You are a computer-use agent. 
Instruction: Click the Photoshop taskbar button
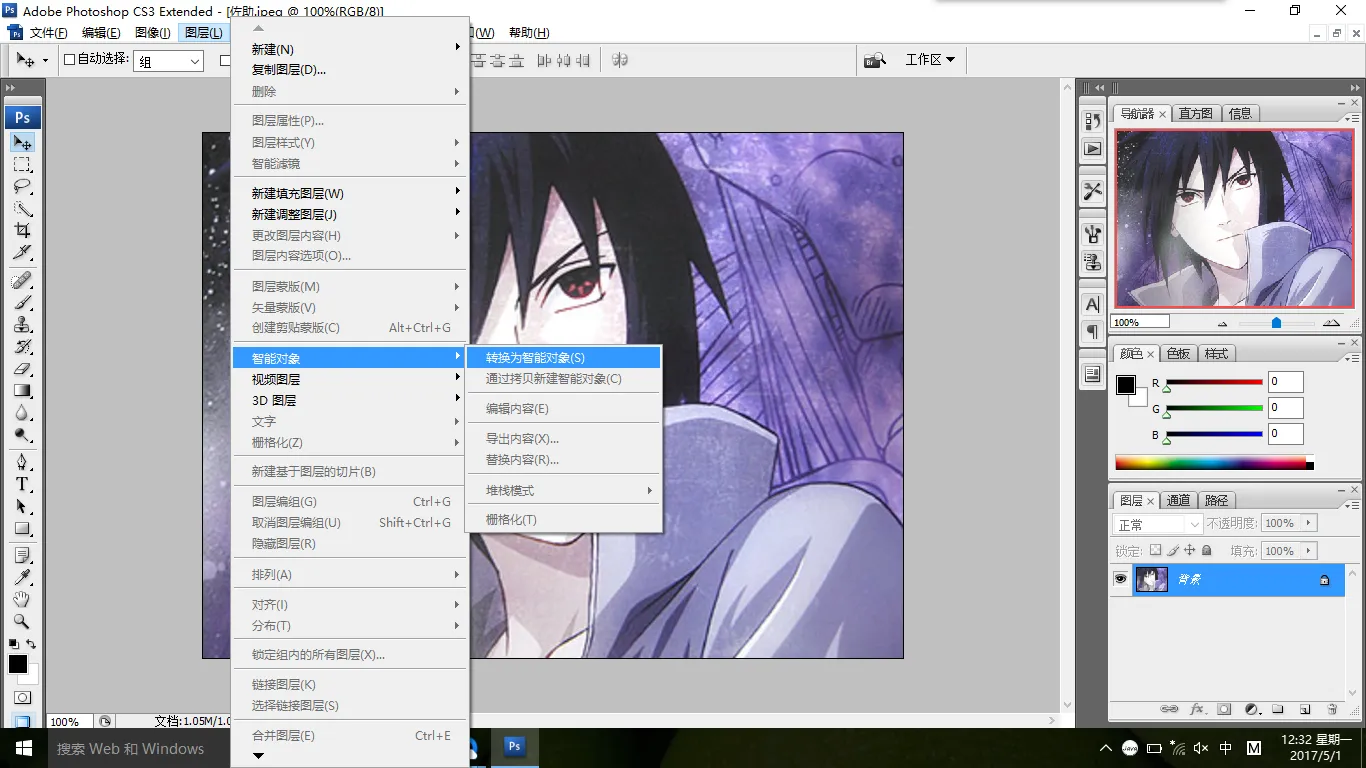(x=515, y=747)
